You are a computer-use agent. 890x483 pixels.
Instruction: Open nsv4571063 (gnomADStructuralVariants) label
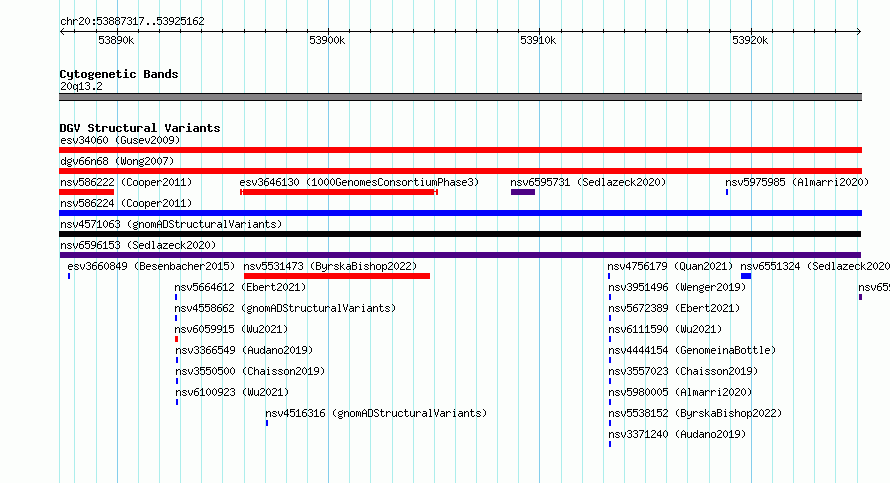tap(171, 224)
